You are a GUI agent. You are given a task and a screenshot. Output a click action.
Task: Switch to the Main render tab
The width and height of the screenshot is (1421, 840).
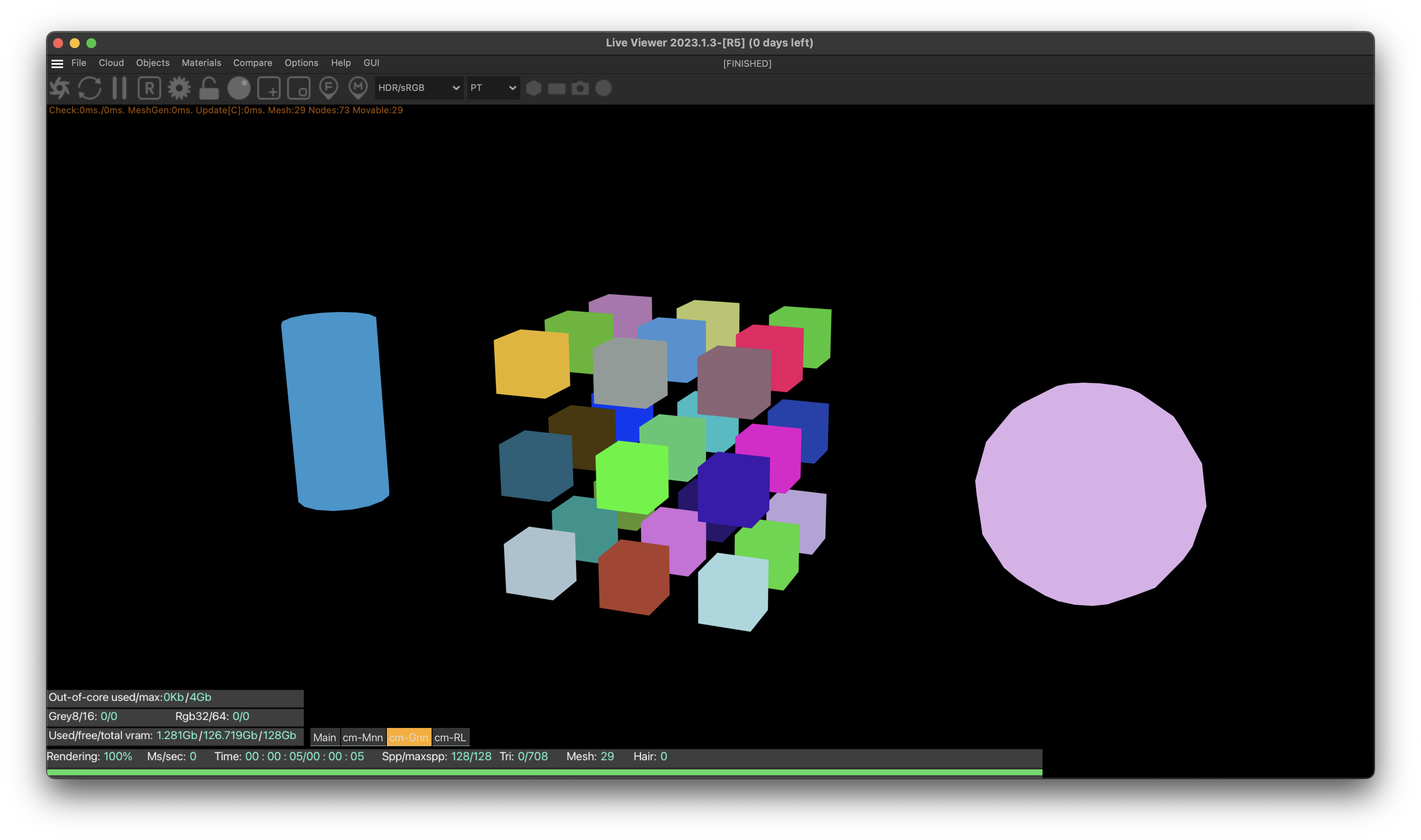click(324, 737)
